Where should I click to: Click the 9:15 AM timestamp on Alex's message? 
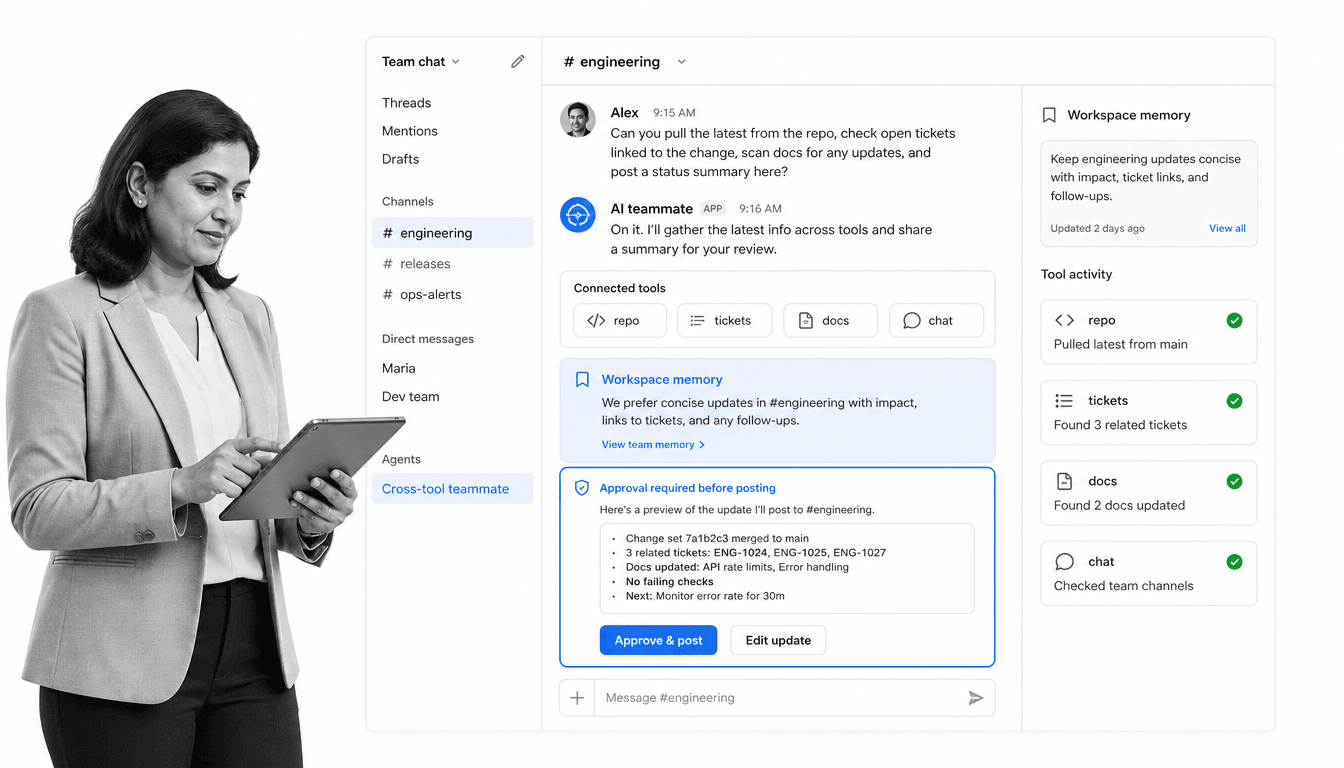point(674,113)
